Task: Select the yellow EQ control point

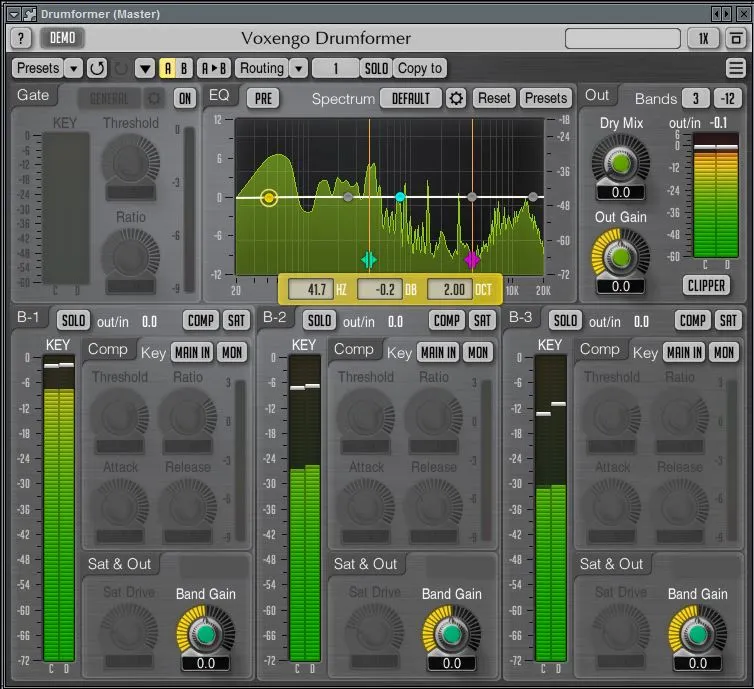Action: (x=268, y=198)
